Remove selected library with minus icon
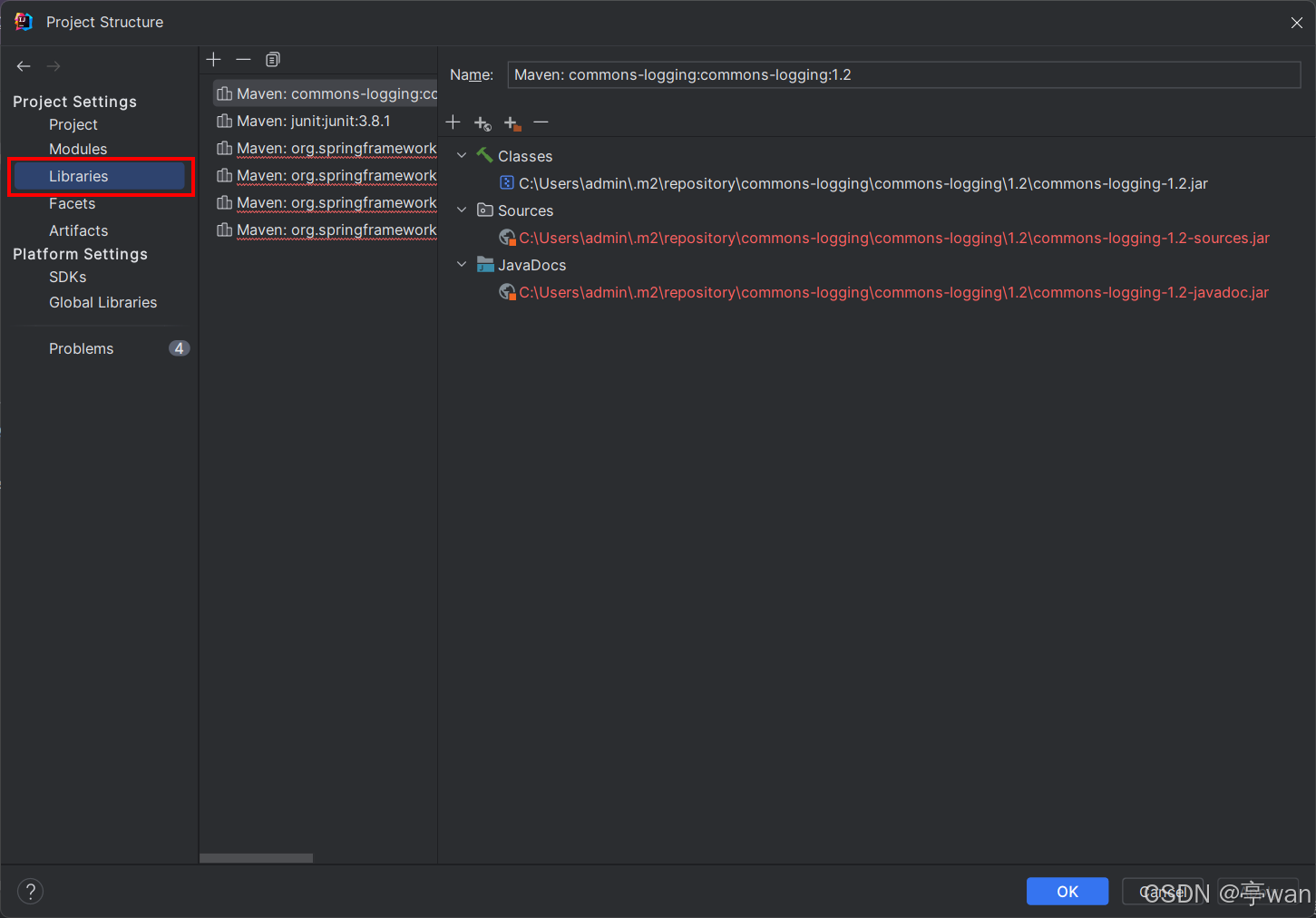Screen dimensions: 1316x918 pyautogui.click(x=243, y=59)
